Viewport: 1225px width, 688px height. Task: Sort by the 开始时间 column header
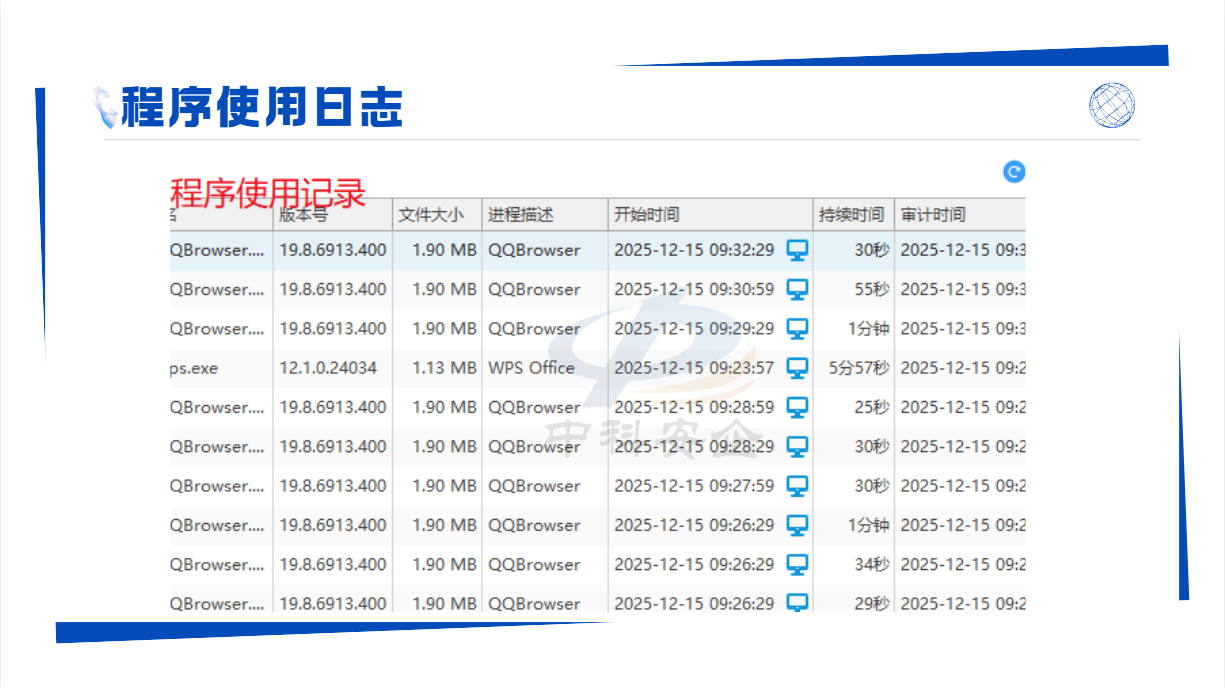(x=711, y=214)
